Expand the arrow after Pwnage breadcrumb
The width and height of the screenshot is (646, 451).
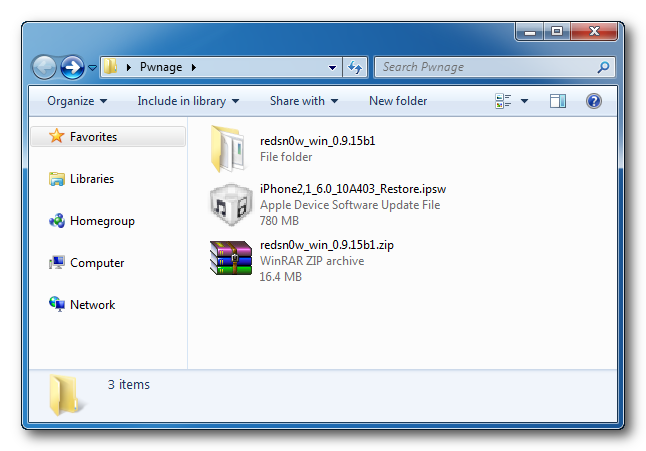pyautogui.click(x=194, y=67)
